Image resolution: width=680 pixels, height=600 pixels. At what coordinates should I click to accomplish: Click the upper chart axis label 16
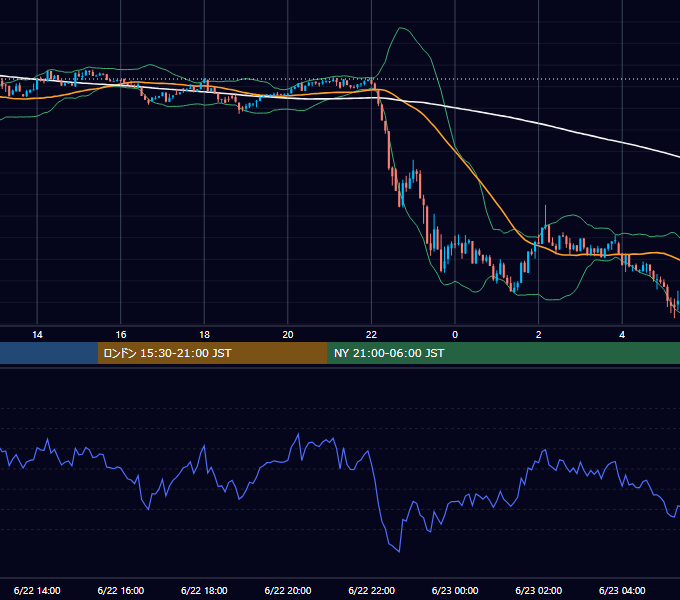pyautogui.click(x=121, y=335)
